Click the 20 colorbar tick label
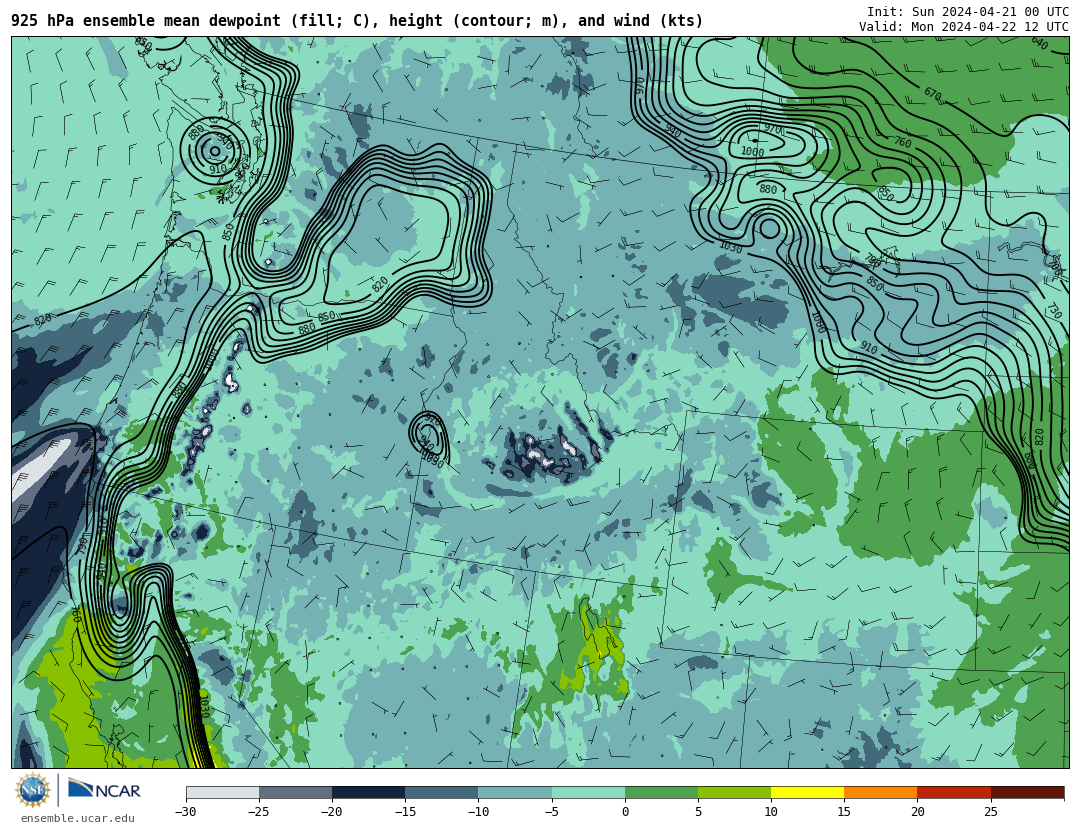The height and width of the screenshot is (831, 1080). click(917, 812)
